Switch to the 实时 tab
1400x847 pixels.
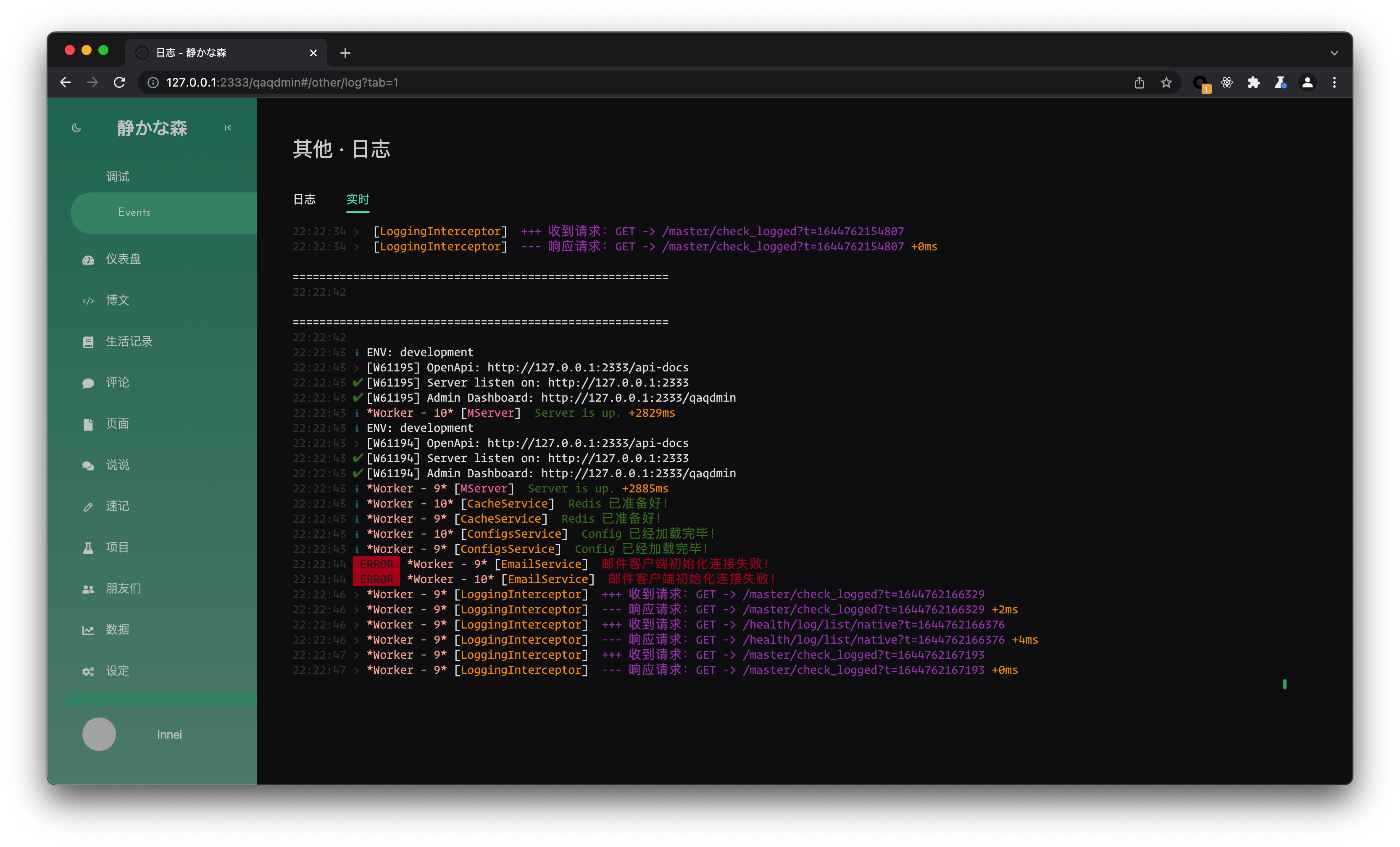(358, 200)
